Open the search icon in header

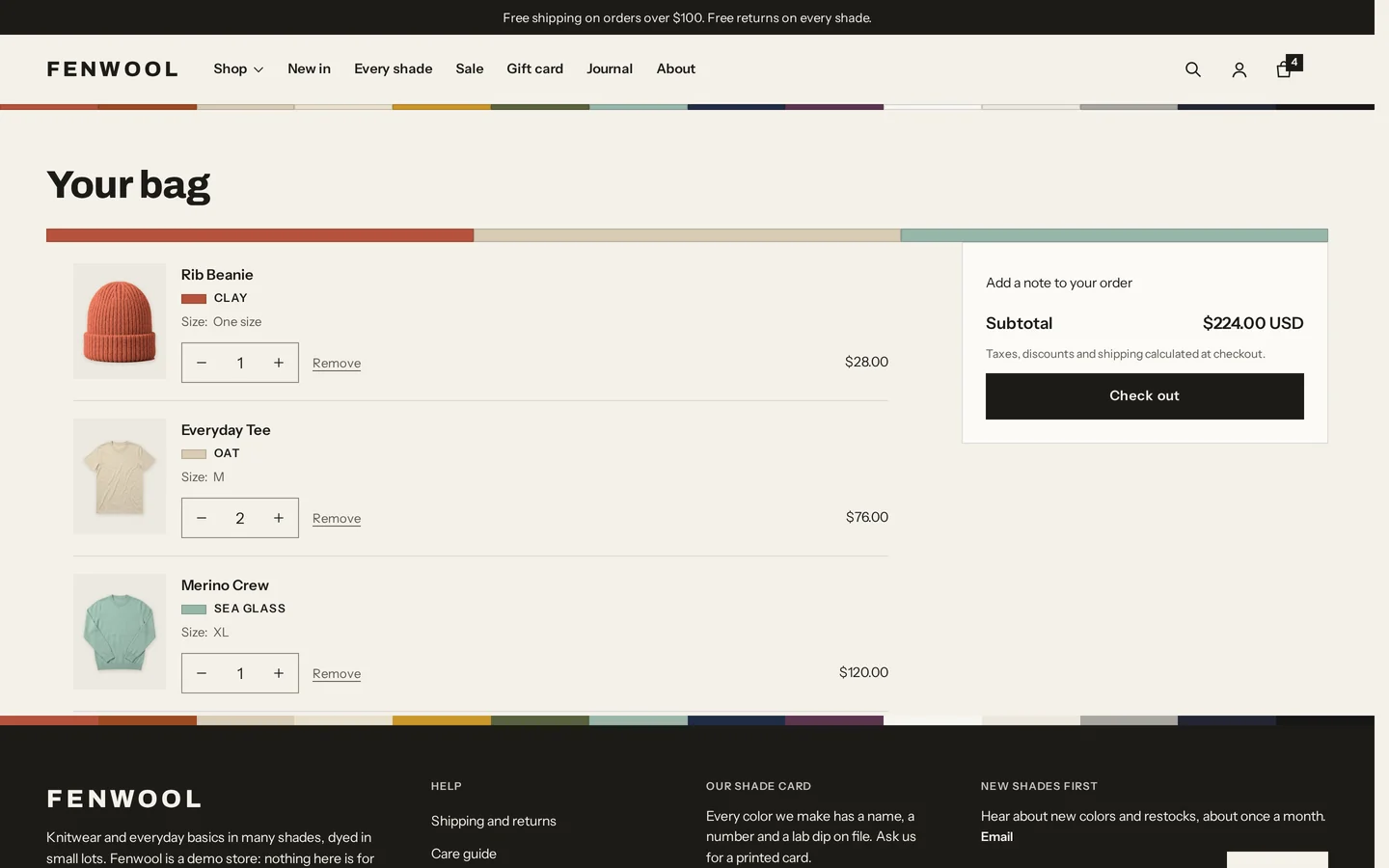[x=1193, y=69]
